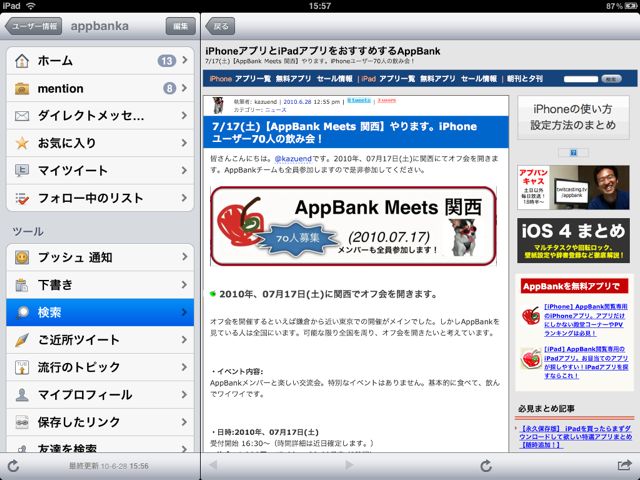Tap the 8 unread badge on mention

(x=169, y=88)
